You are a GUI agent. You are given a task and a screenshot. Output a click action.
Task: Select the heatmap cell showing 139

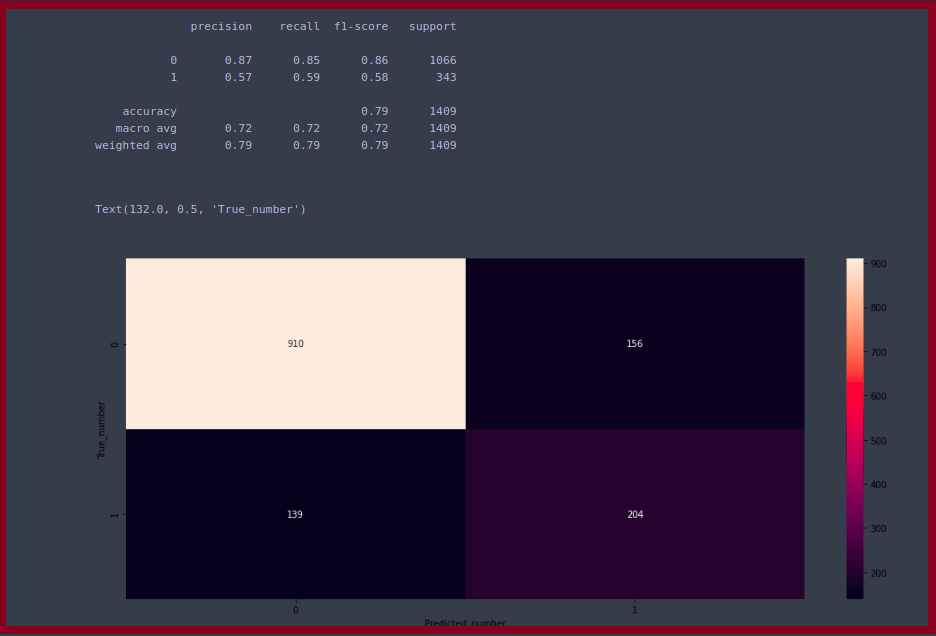coord(295,514)
